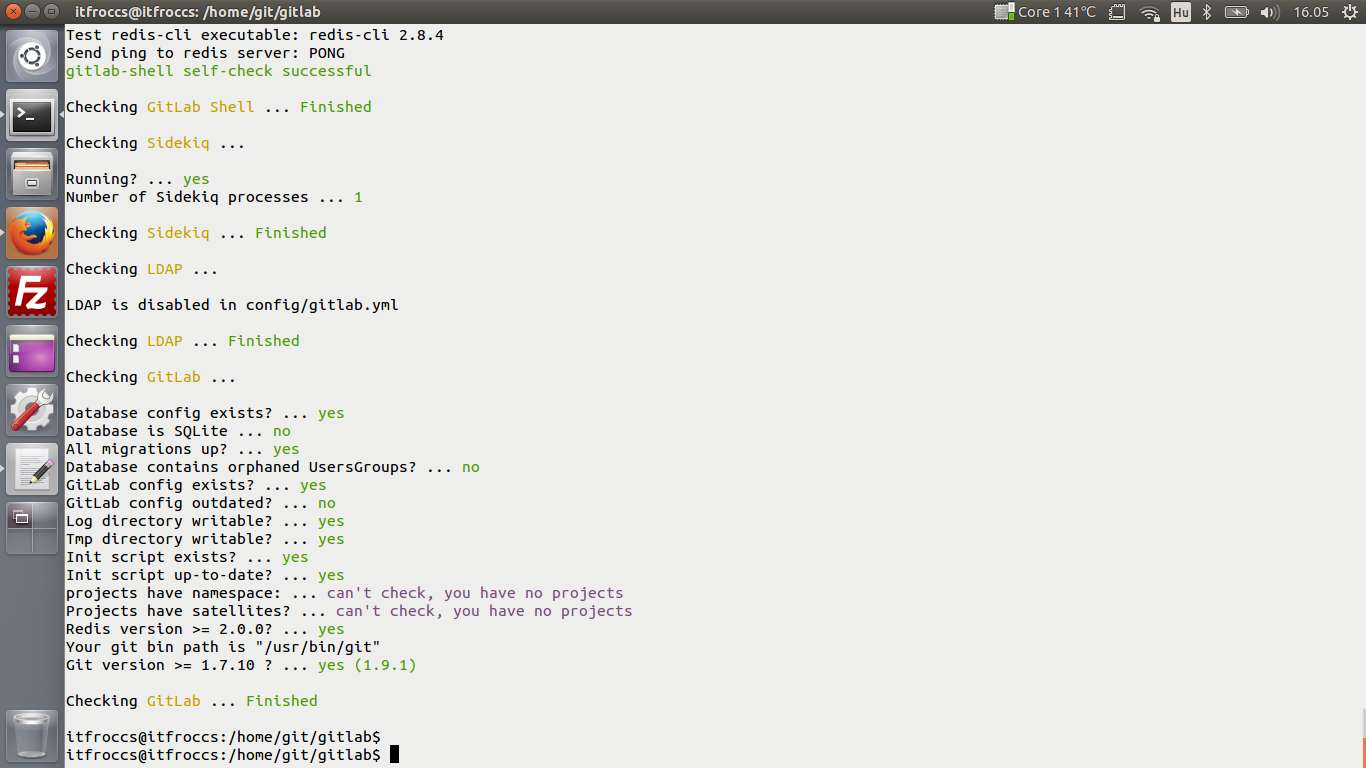Launch Firefox from the launcher
Viewport: 1366px width, 768px height.
pos(31,232)
